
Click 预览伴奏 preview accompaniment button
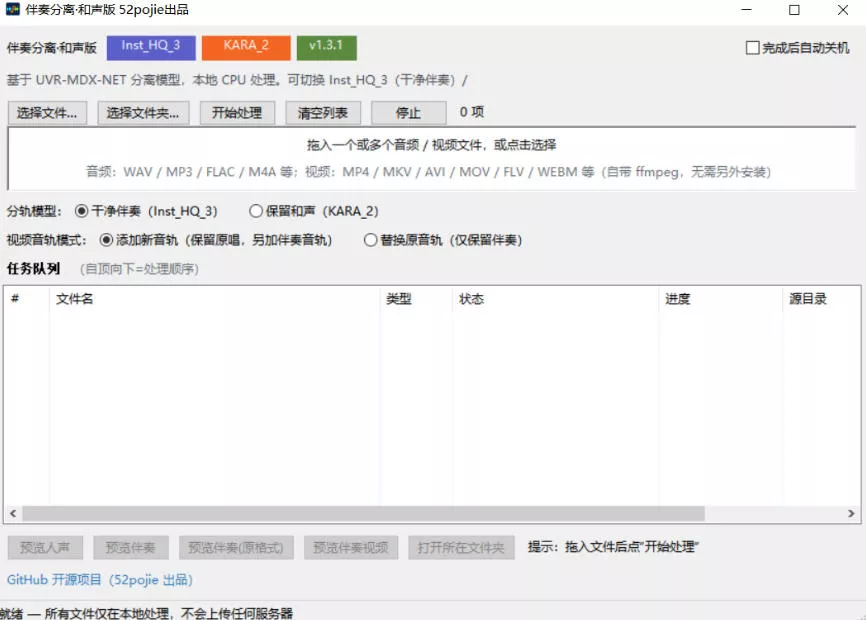131,548
